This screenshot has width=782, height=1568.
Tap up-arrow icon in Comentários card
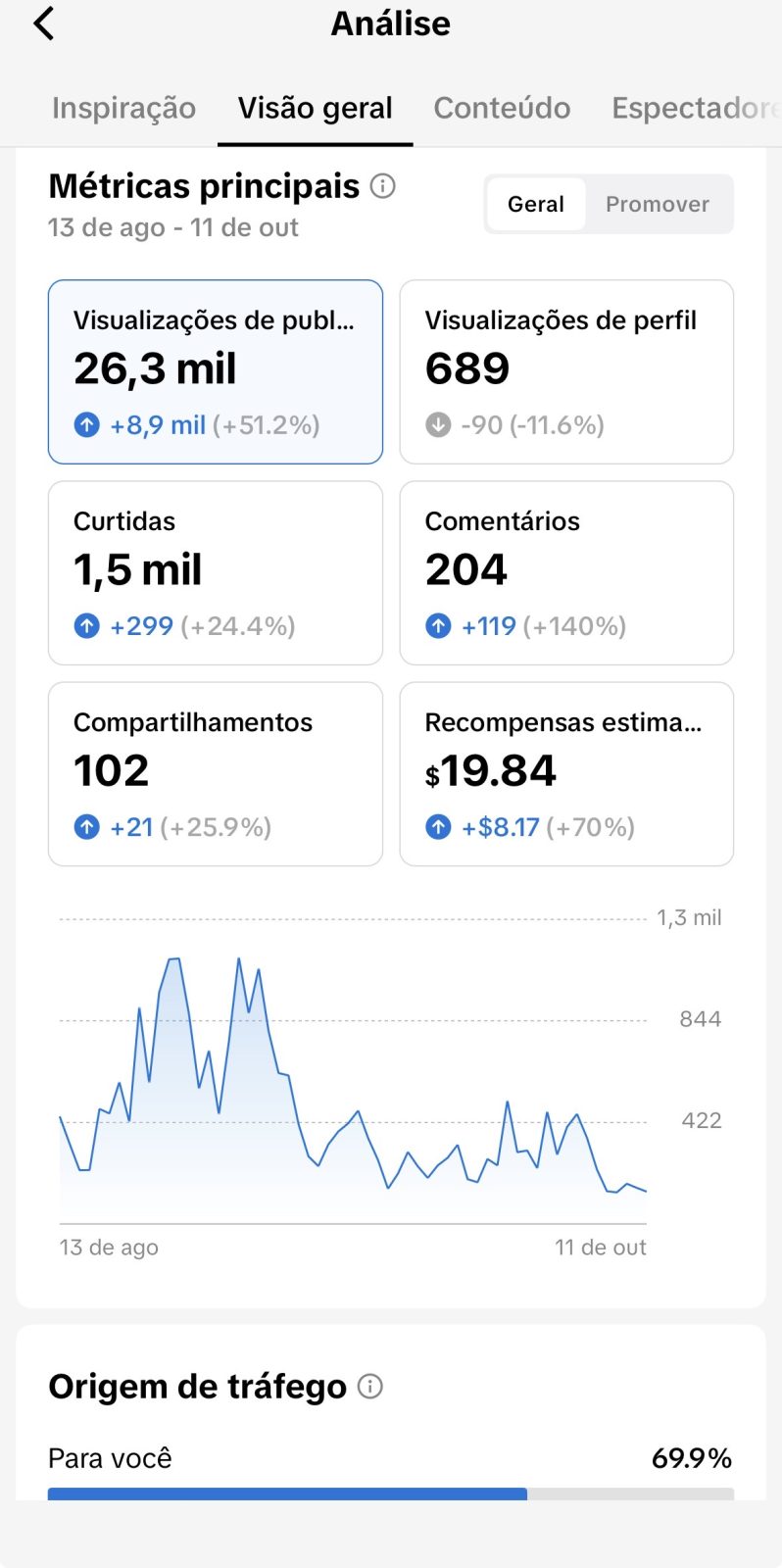[438, 625]
